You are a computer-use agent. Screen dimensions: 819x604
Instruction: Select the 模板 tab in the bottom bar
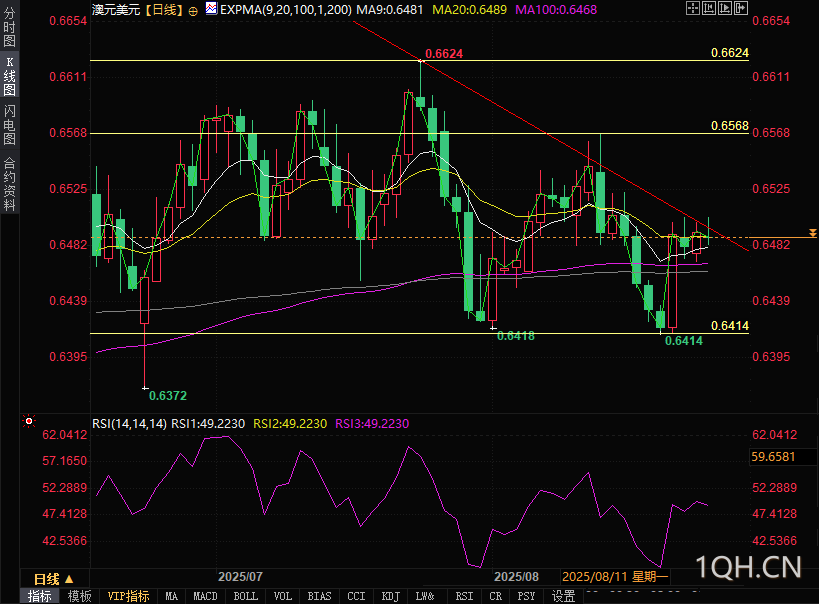pos(79,596)
